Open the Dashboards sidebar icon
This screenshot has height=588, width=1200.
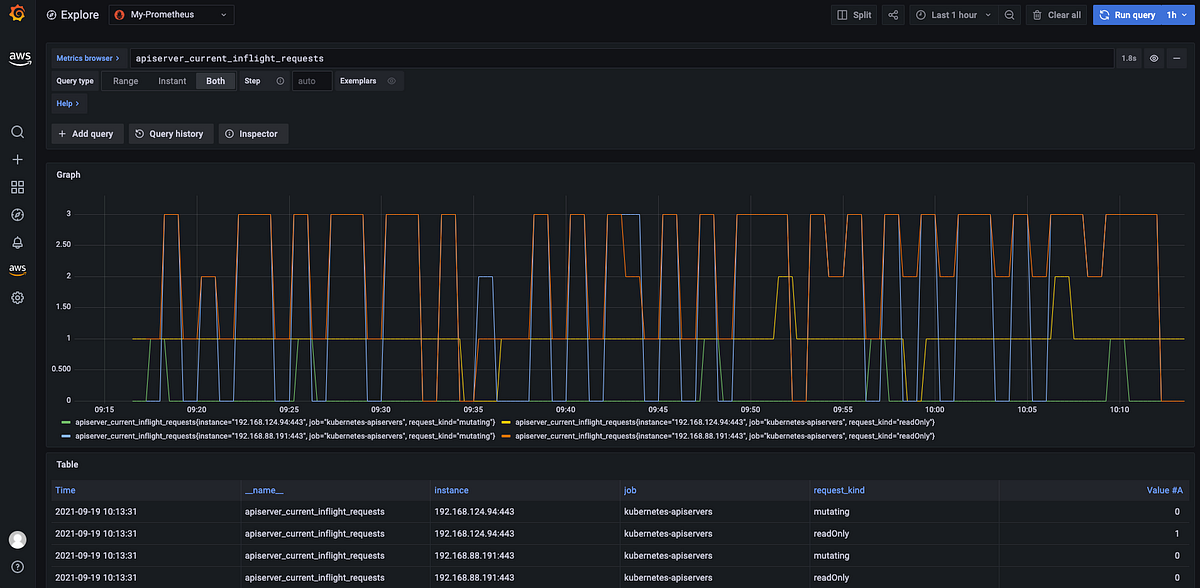(x=17, y=186)
